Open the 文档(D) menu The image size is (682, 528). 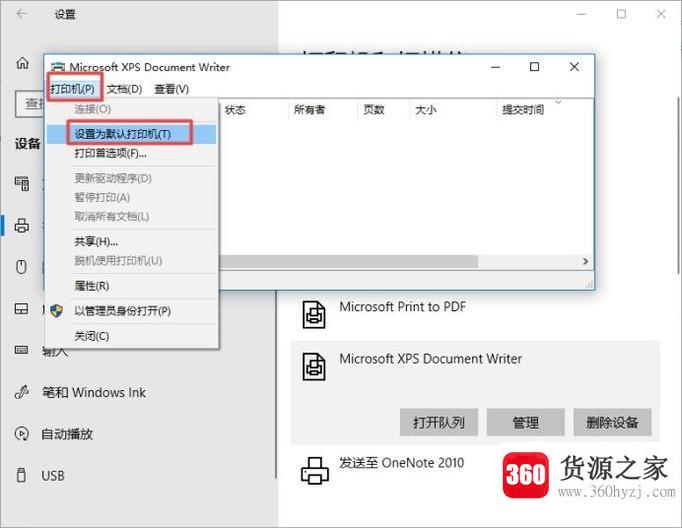pyautogui.click(x=124, y=89)
